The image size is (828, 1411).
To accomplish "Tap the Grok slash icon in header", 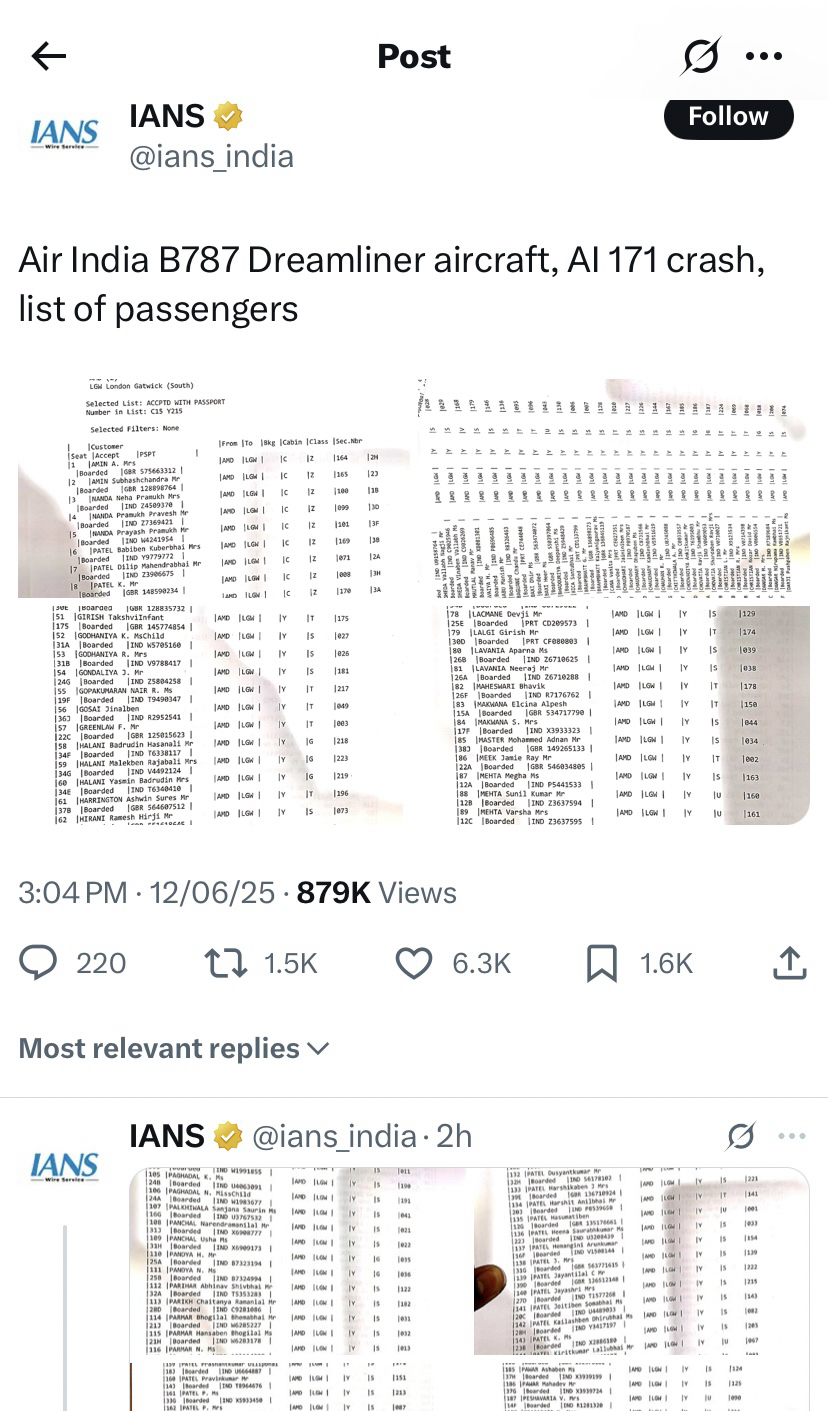I will [x=700, y=55].
